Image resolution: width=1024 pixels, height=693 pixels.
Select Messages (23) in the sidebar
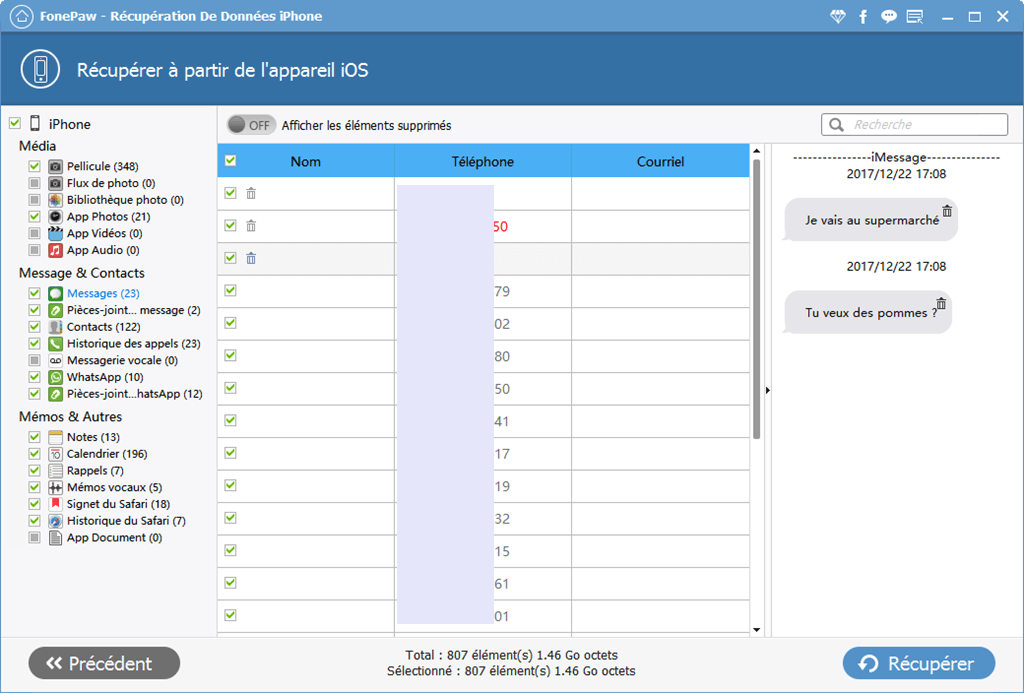pyautogui.click(x=102, y=293)
